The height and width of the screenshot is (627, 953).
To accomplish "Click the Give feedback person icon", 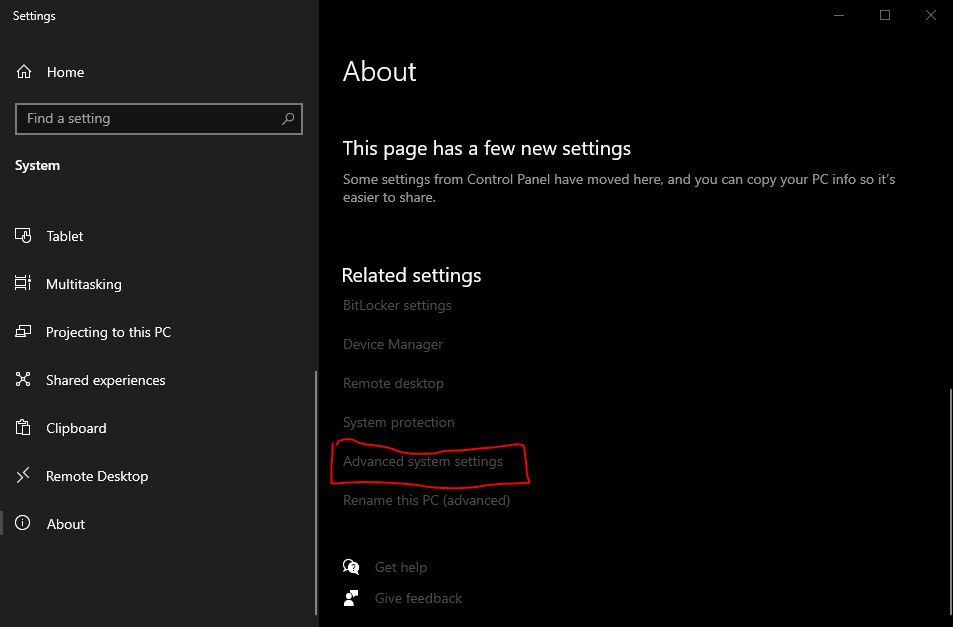I will [x=351, y=598].
